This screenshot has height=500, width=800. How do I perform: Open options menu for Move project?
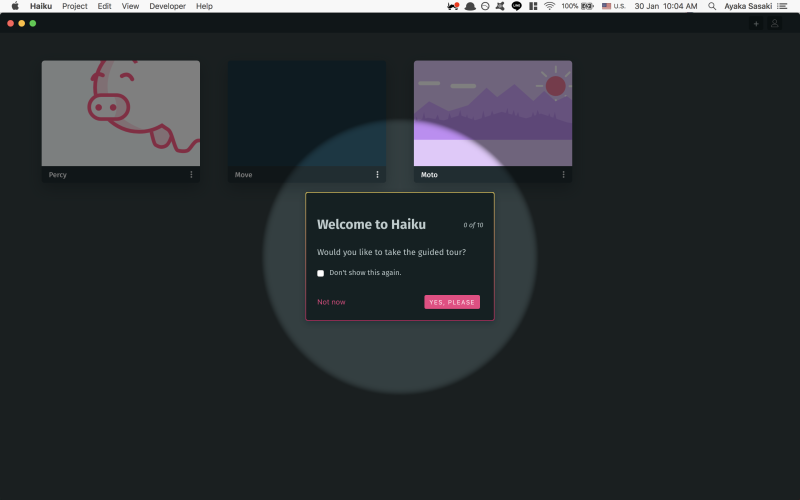coord(378,174)
